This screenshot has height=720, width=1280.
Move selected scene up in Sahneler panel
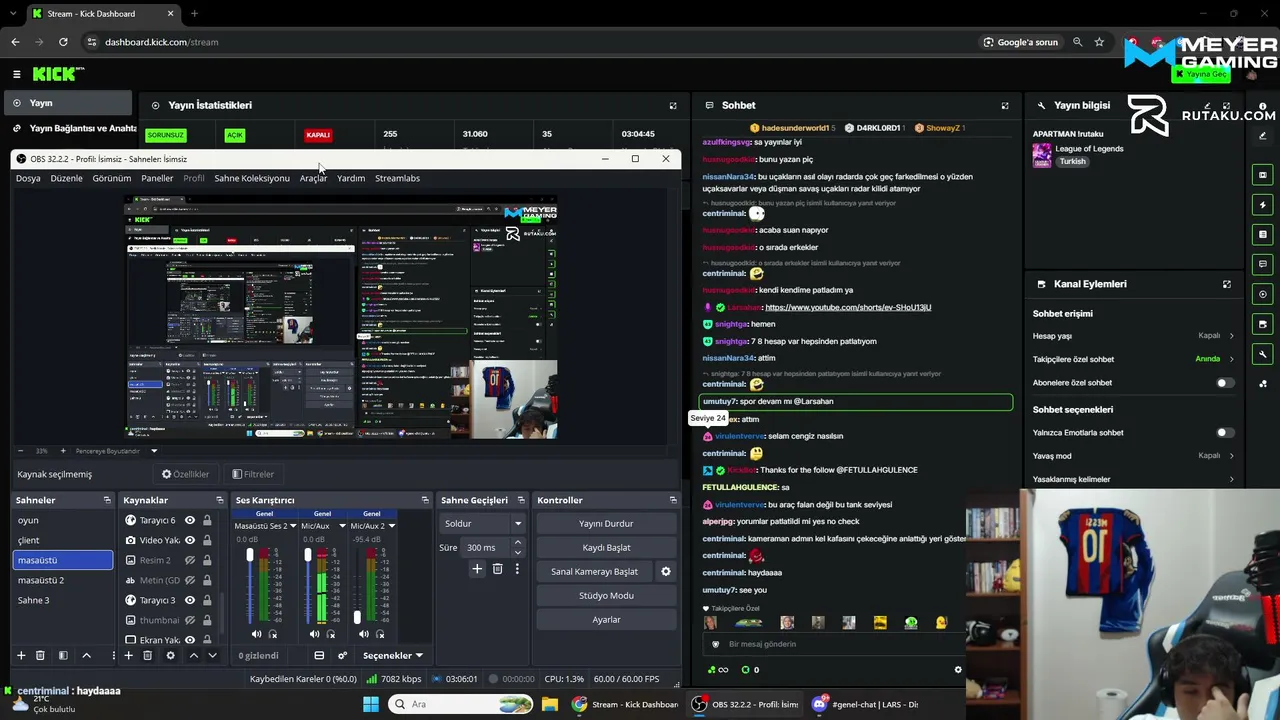[86, 655]
